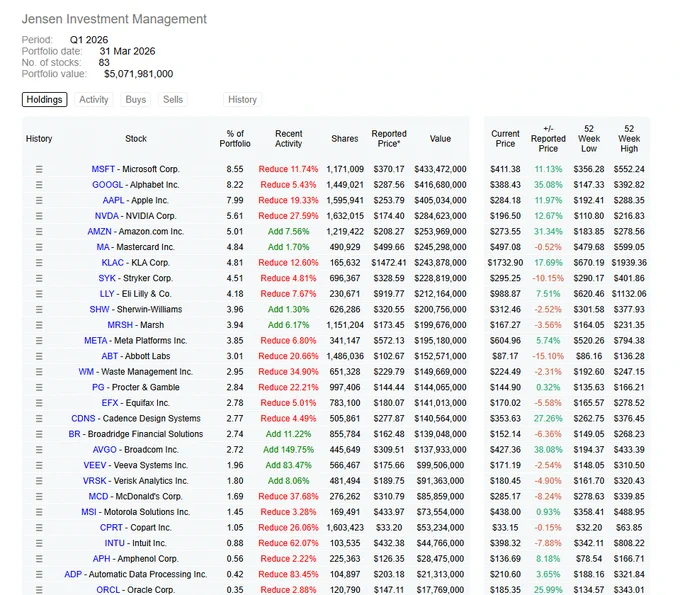Select the -15.10% price change cell

548,356
